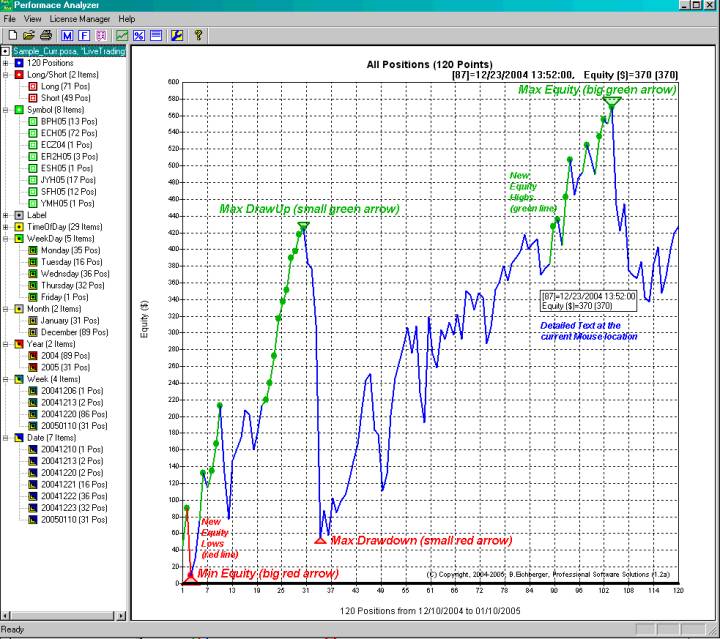Image resolution: width=720 pixels, height=639 pixels.
Task: Create a new file with the toolbar icon
Action: tap(13, 35)
